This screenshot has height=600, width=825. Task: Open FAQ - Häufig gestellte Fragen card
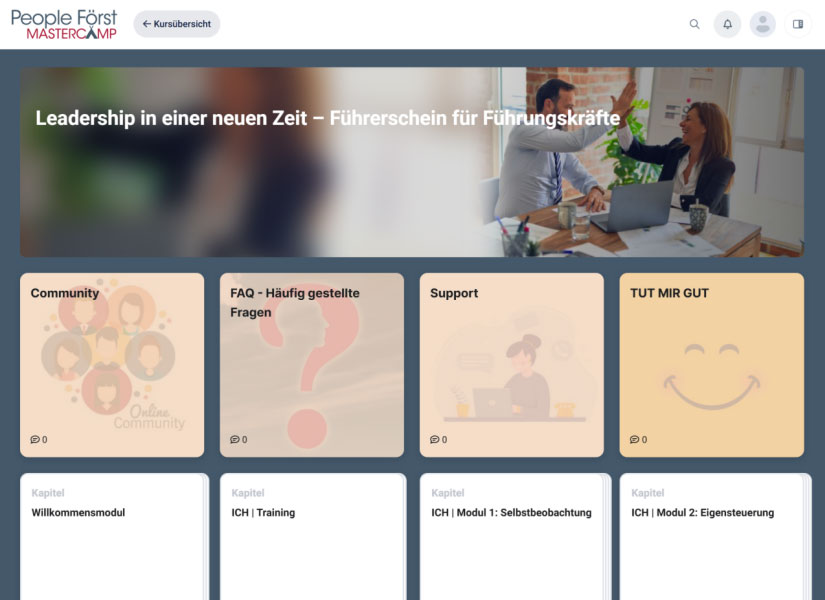[312, 365]
